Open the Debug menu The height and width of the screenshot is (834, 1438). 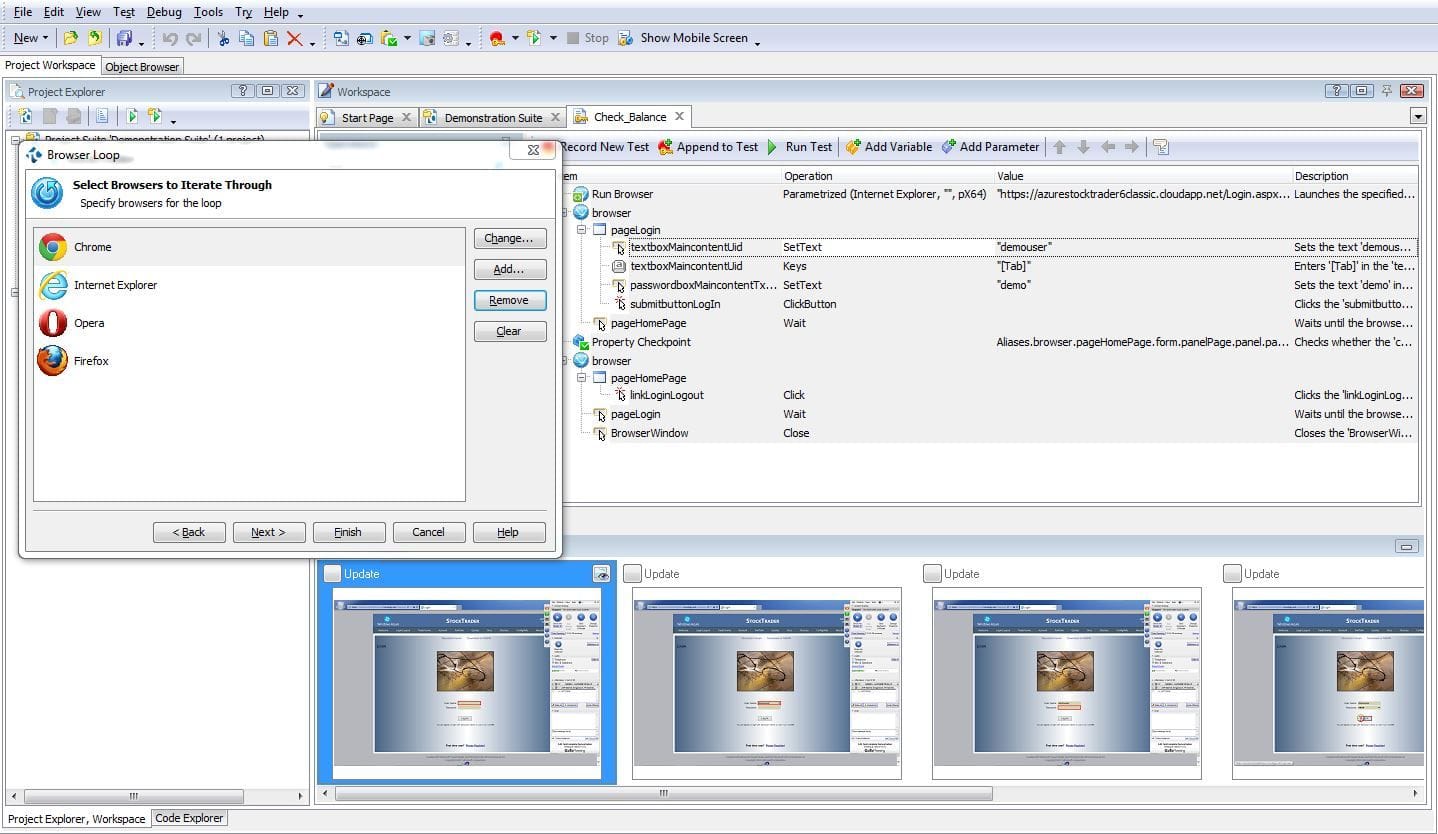point(164,12)
